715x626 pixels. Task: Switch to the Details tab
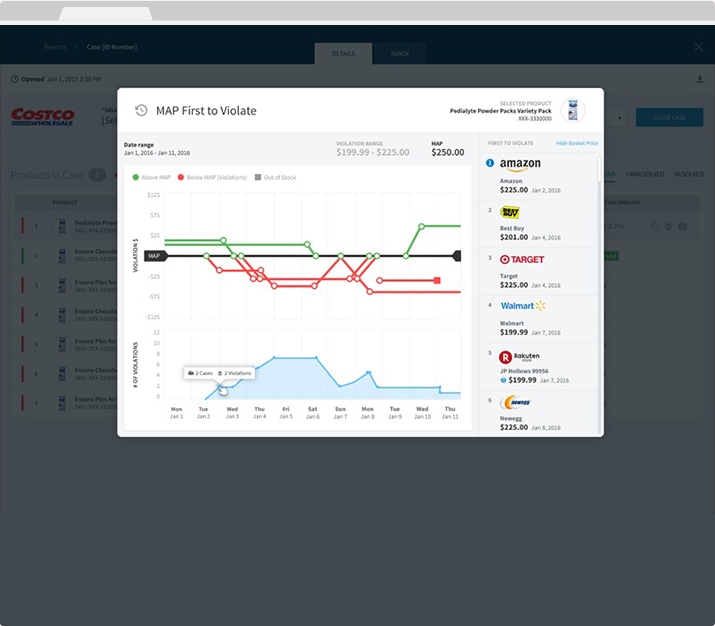(343, 53)
